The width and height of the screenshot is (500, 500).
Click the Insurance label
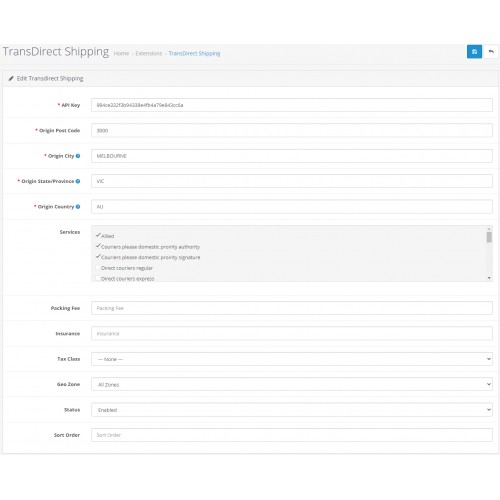[x=68, y=333]
